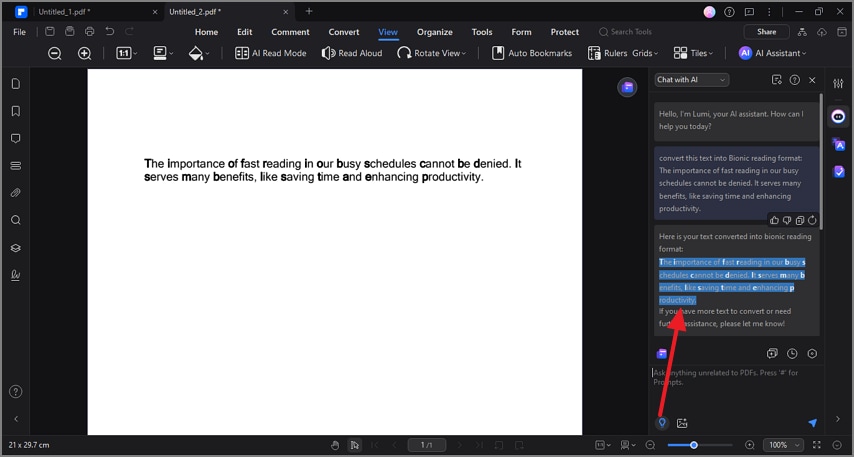Open the Layers panel in left sidebar
Screen dimensions: 854x457
(x=16, y=248)
